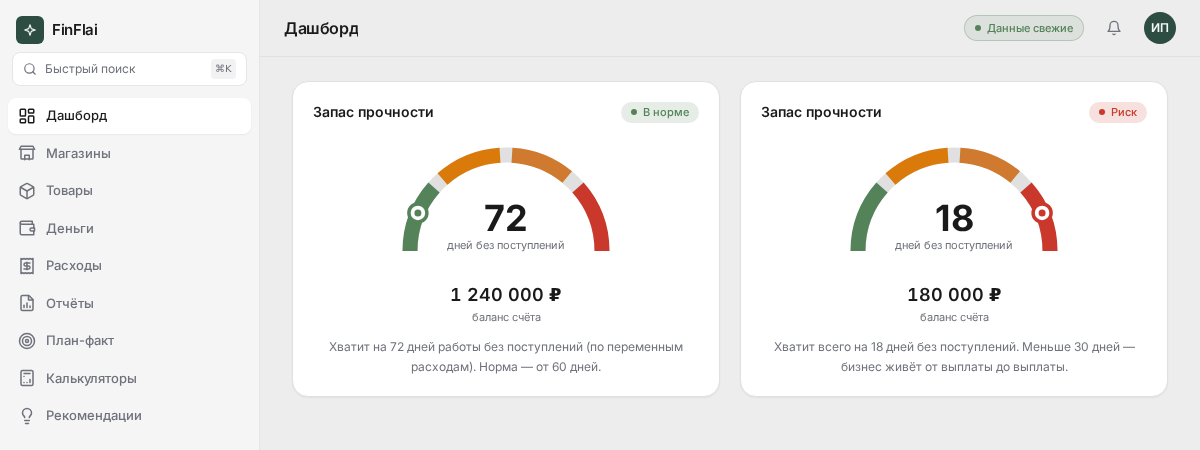
Task: Focus the Быстрый поиск search field
Action: [x=129, y=69]
